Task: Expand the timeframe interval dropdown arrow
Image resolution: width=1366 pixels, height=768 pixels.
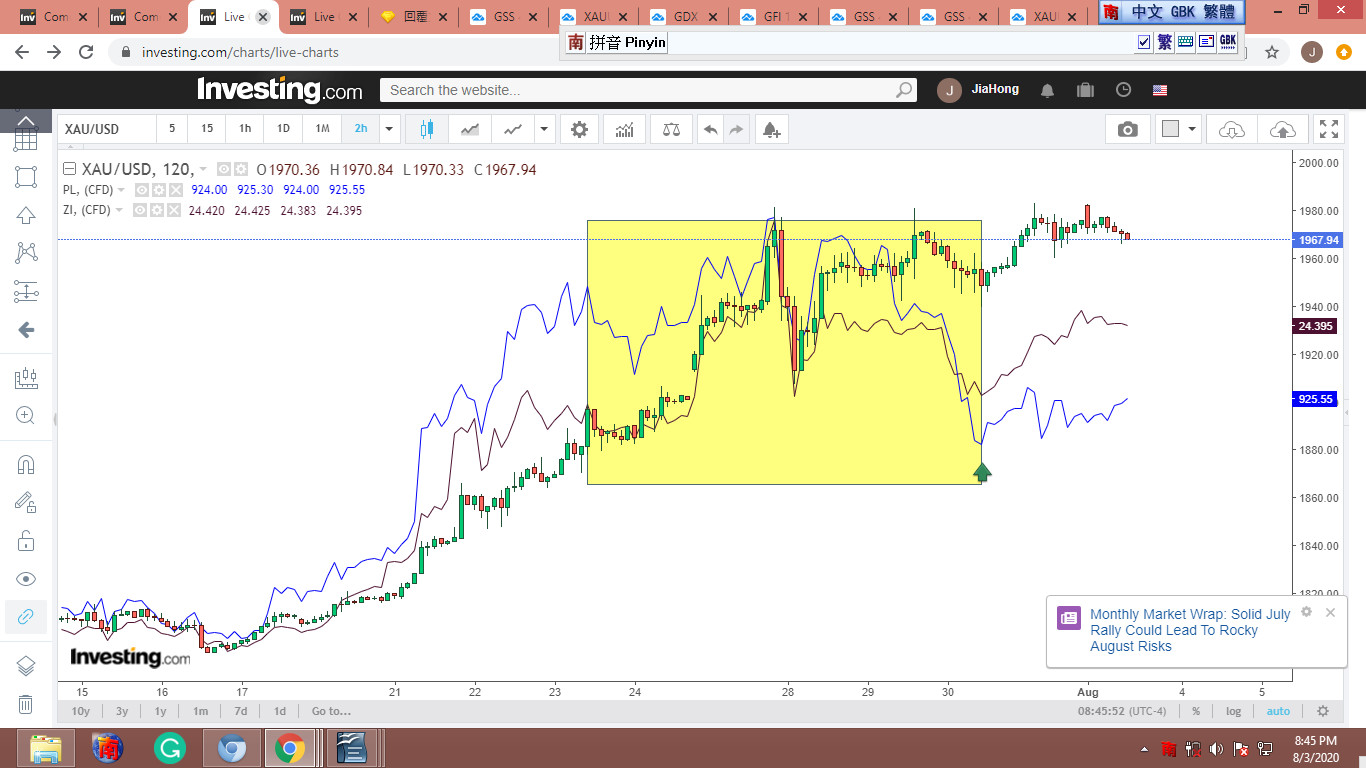Action: coord(389,129)
